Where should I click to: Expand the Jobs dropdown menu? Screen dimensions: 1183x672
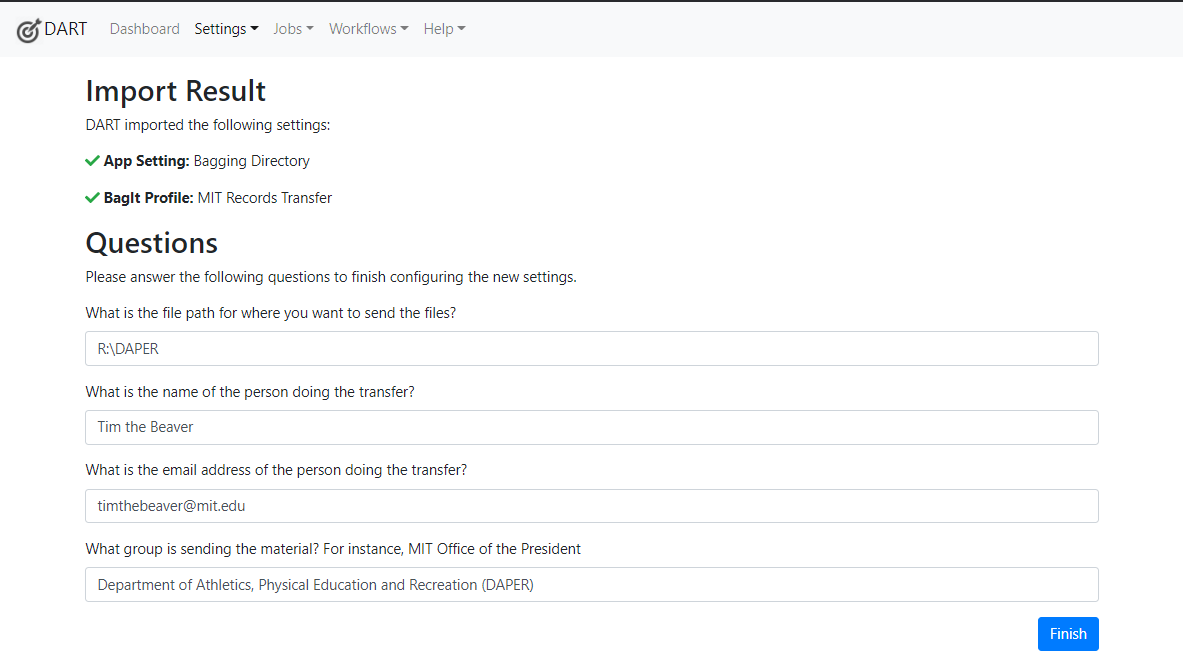point(293,29)
